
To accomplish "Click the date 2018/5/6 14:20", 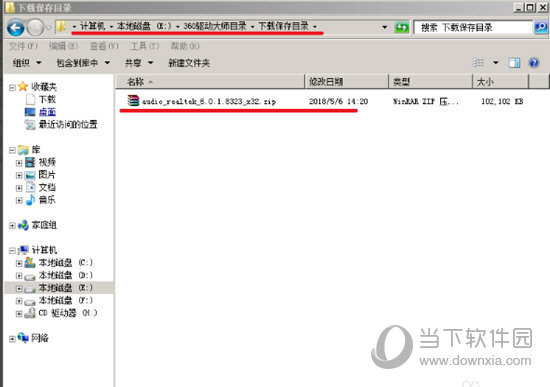I will click(338, 101).
